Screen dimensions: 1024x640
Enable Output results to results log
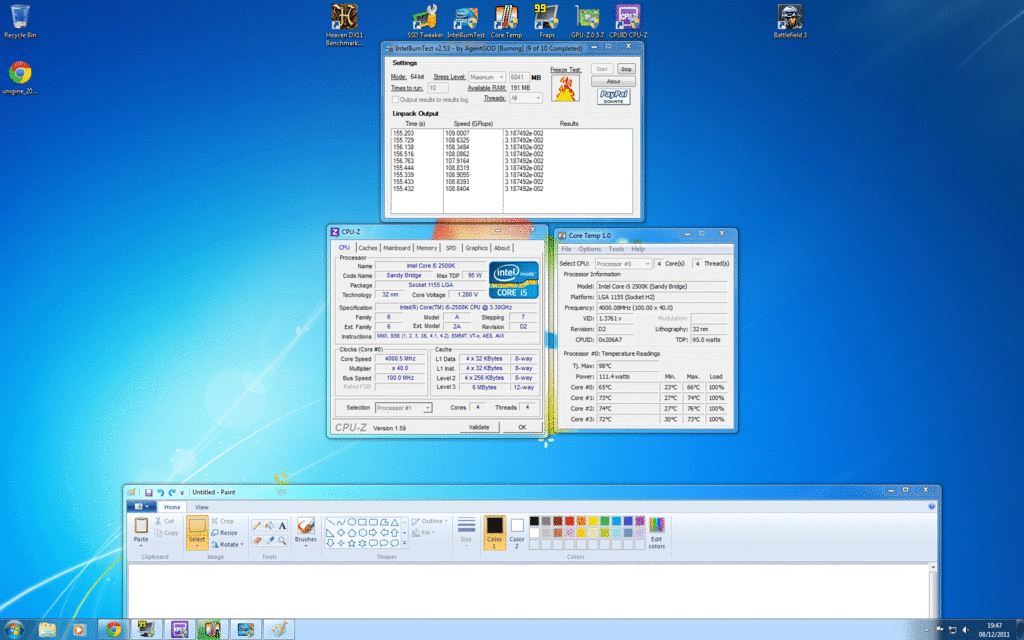coord(394,99)
